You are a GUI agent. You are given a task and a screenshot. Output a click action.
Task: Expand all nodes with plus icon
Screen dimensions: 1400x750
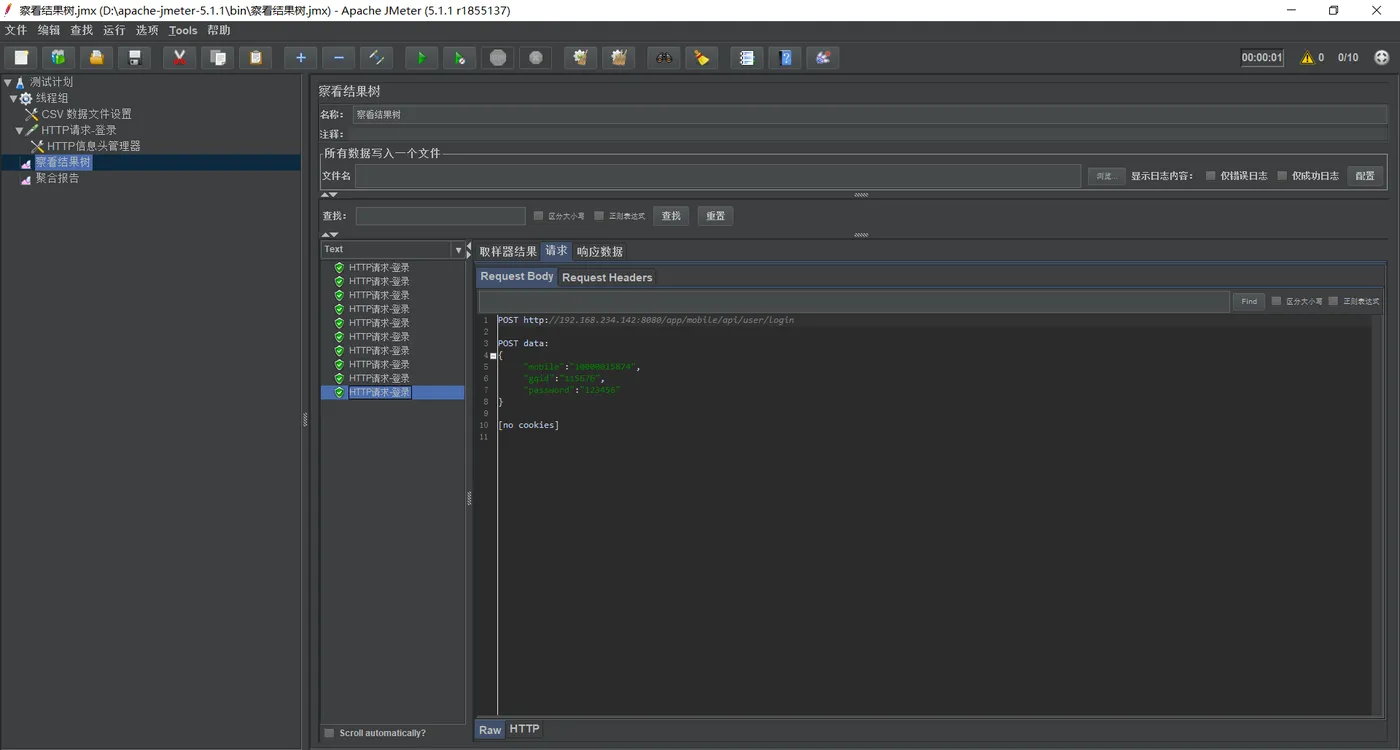(300, 58)
